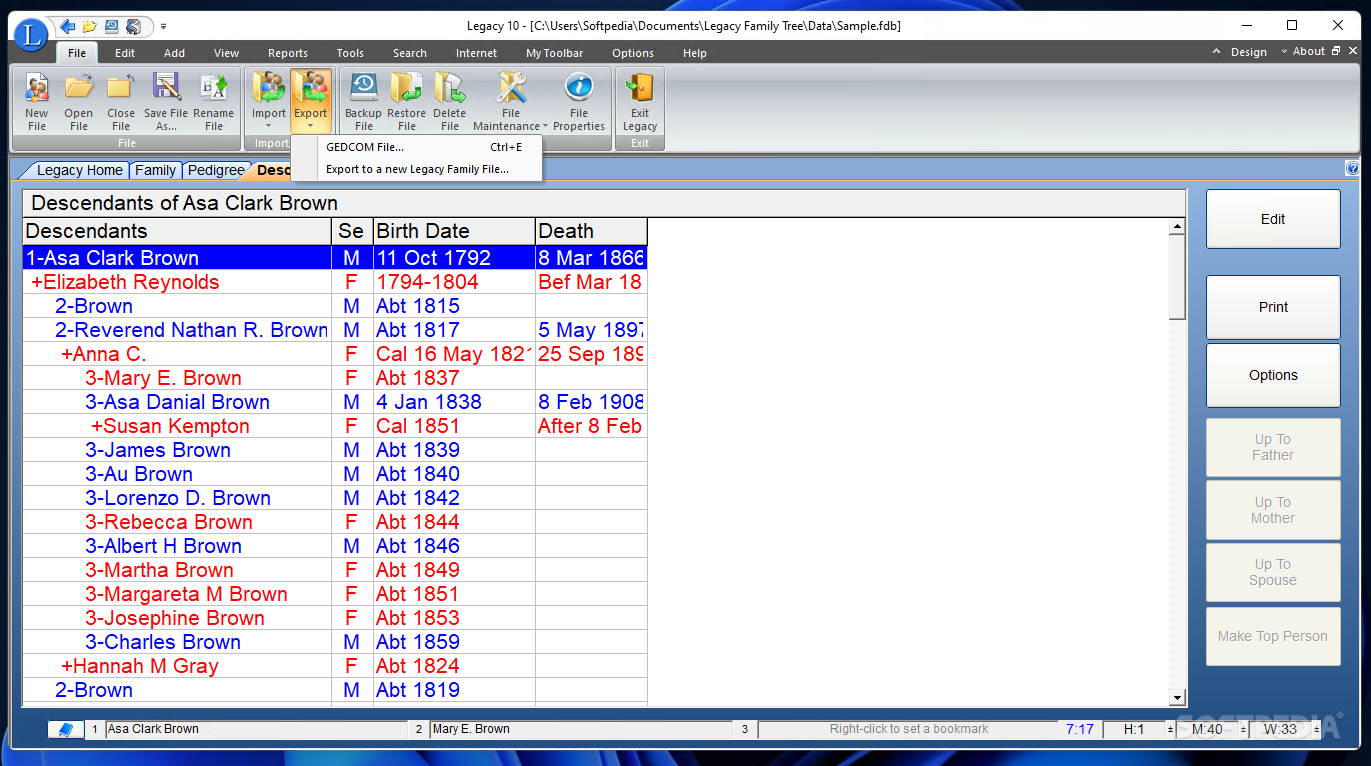
Task: Switch to the Tools ribbon tab
Action: [350, 53]
